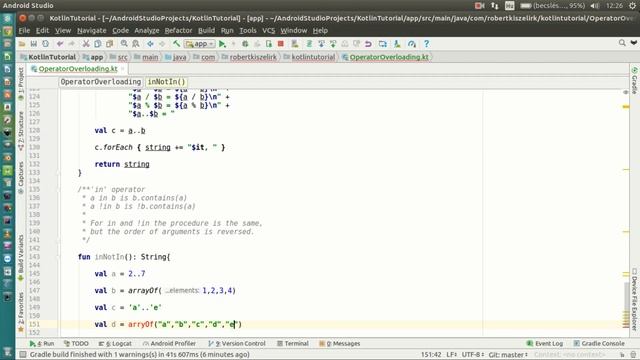This screenshot has height=360, width=640.
Task: Click the OperatorOverloading class breadcrumb
Action: click(100, 82)
